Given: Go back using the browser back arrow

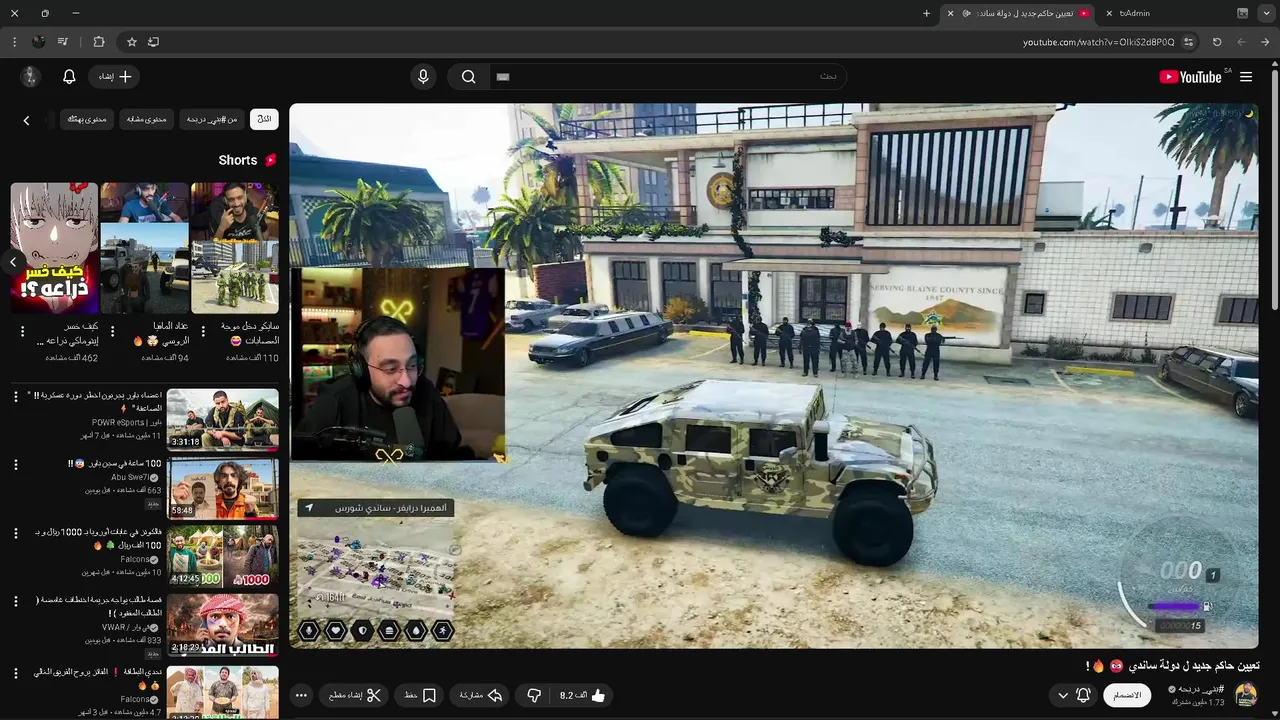Looking at the screenshot, I should tap(1266, 42).
